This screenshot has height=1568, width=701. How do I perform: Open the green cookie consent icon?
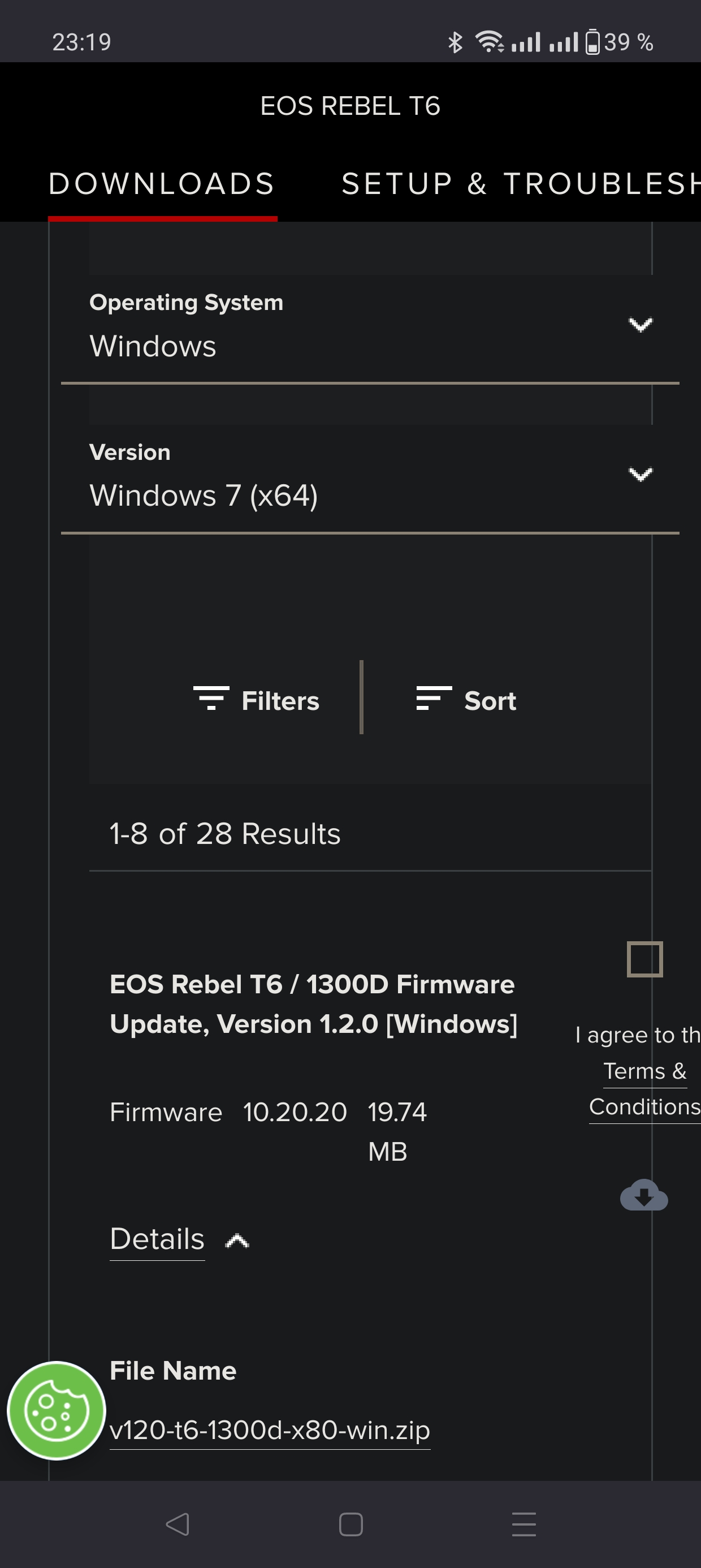point(55,1411)
